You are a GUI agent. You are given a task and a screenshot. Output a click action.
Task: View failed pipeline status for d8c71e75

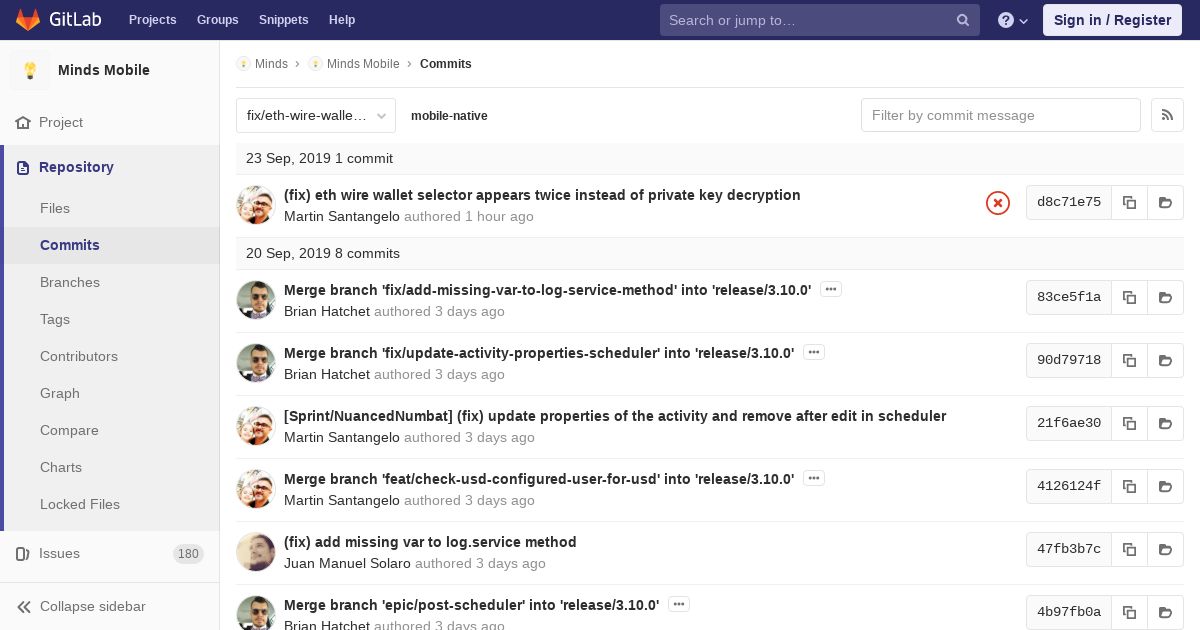click(998, 203)
